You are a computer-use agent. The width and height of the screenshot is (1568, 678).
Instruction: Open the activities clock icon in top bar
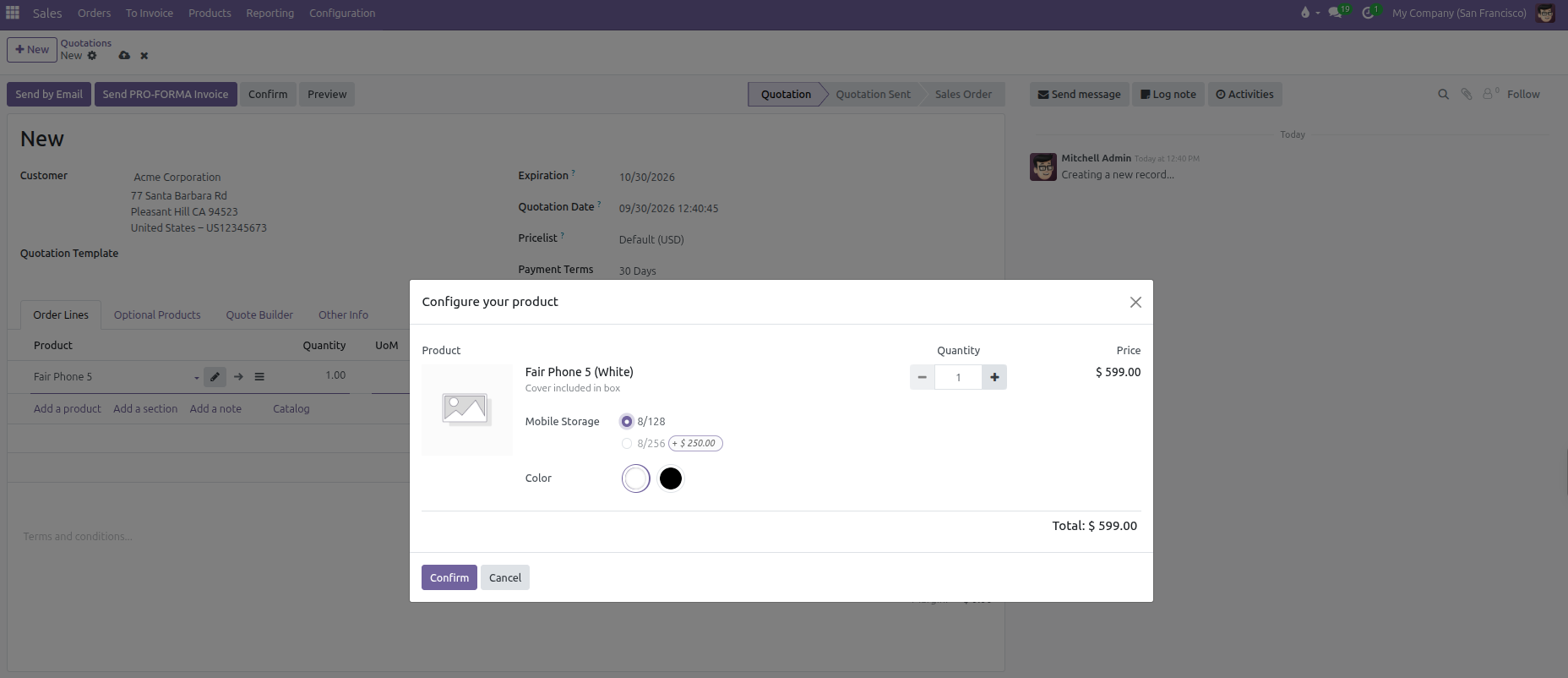click(1369, 13)
